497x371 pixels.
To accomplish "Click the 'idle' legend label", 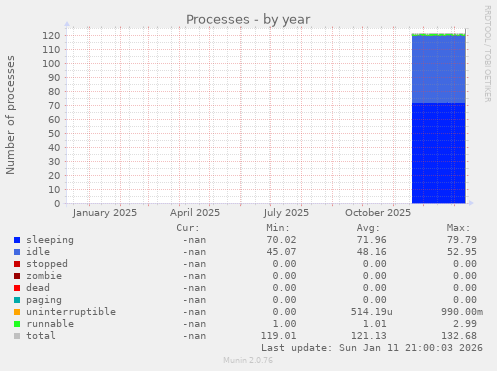I will tap(38, 252).
